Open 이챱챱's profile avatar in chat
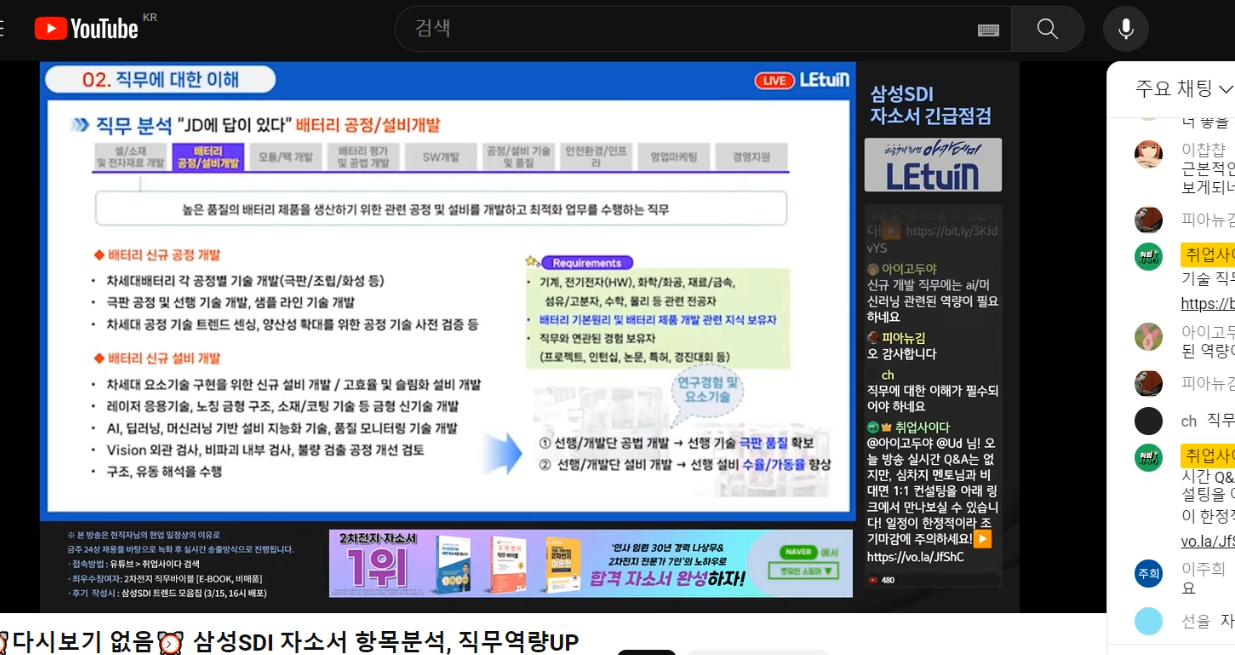The height and width of the screenshot is (655, 1235). [1148, 154]
